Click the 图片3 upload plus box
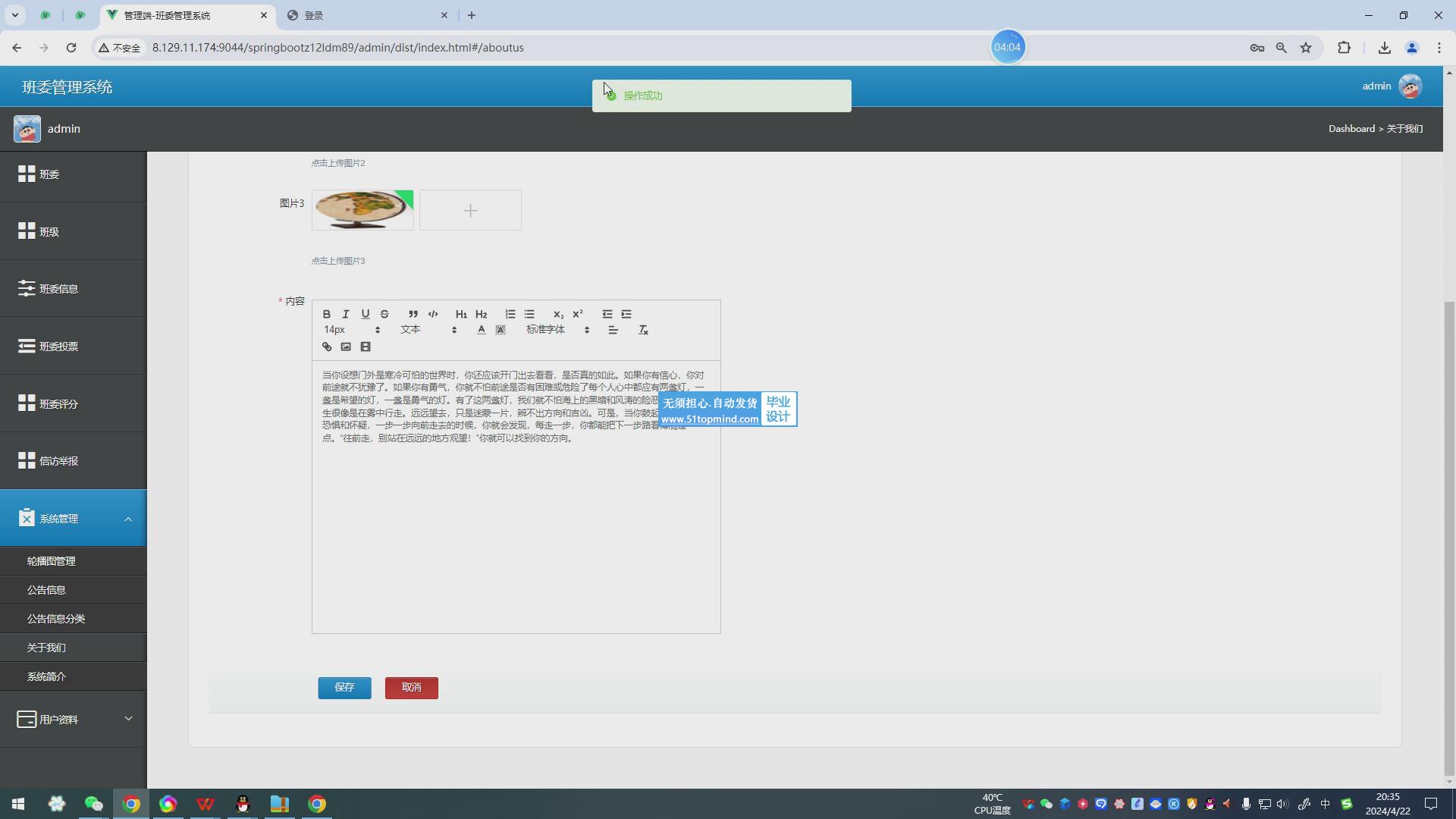The height and width of the screenshot is (819, 1456). point(470,211)
